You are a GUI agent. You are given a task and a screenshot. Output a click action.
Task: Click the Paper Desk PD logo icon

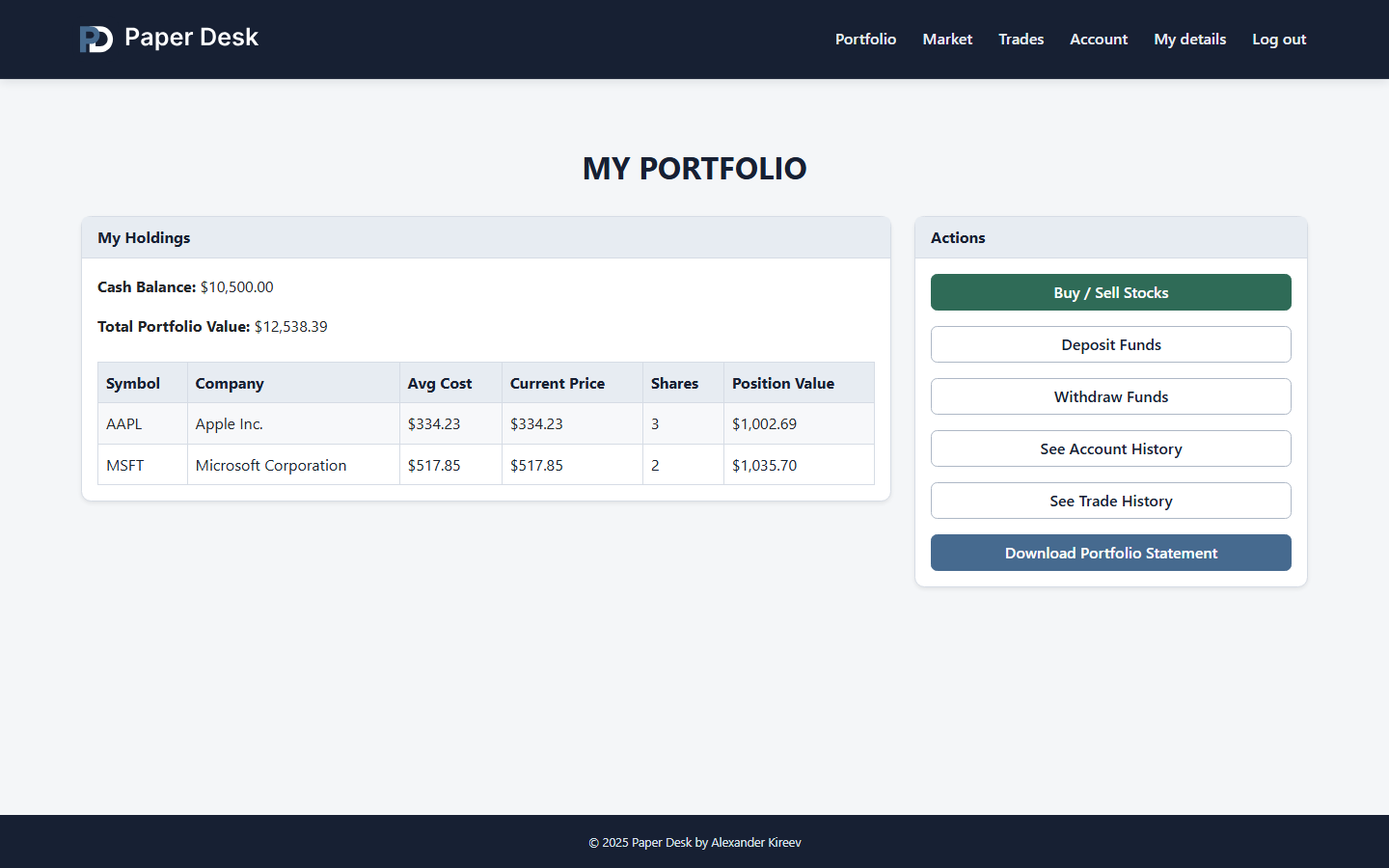pyautogui.click(x=96, y=40)
